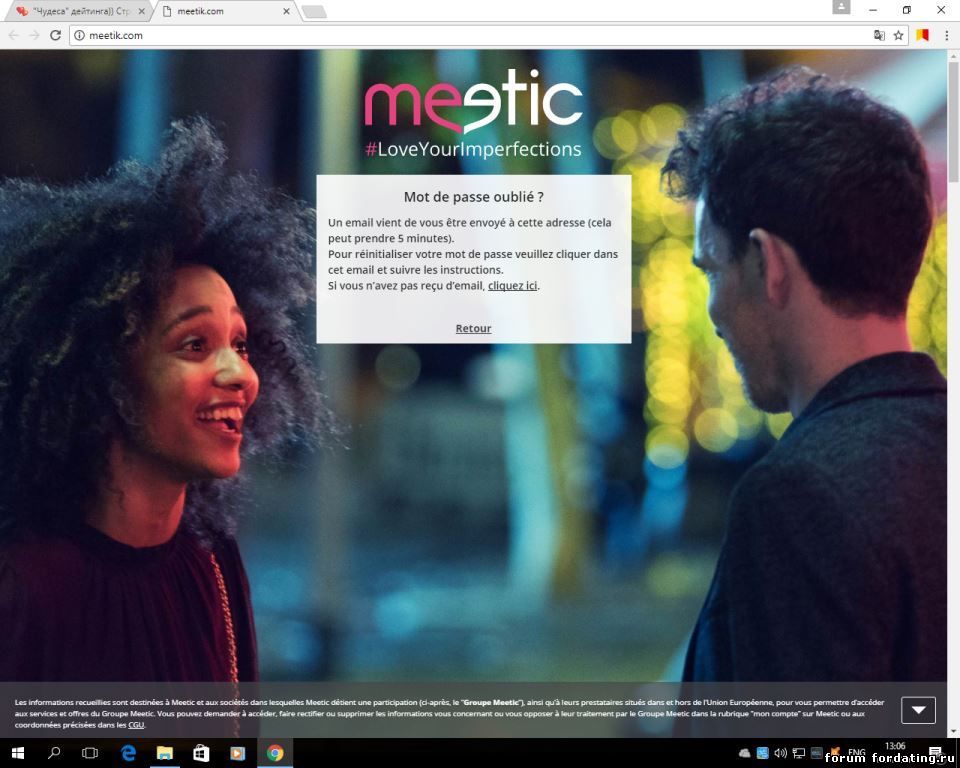Close the meetik.com tab
The width and height of the screenshot is (960, 768).
[287, 11]
